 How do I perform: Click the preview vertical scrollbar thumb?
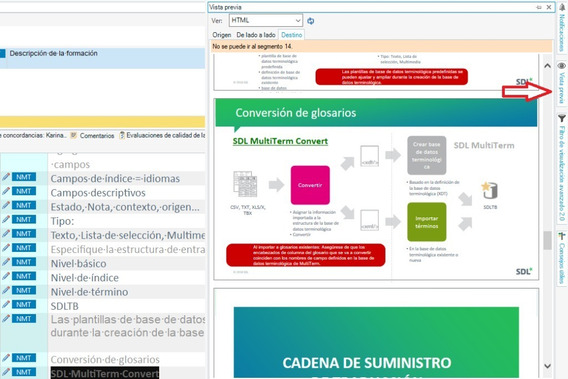[x=547, y=240]
